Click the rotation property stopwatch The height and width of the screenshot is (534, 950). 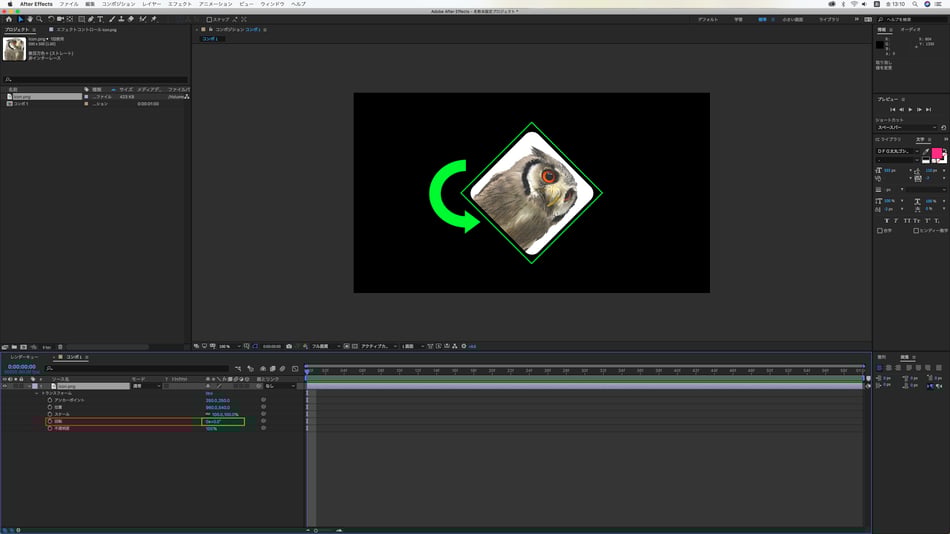tap(50, 422)
